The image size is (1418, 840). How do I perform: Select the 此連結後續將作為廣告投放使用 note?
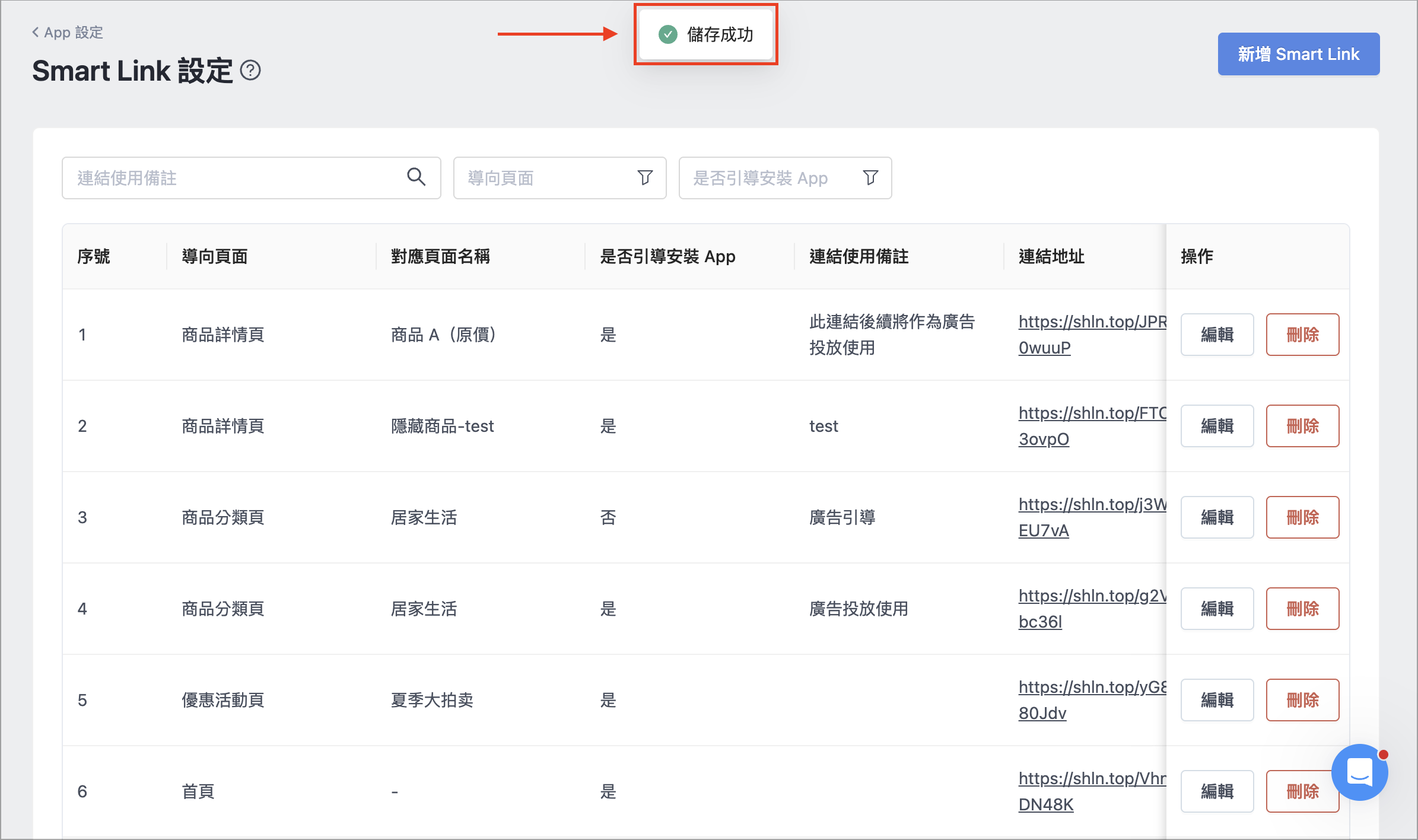click(x=892, y=335)
